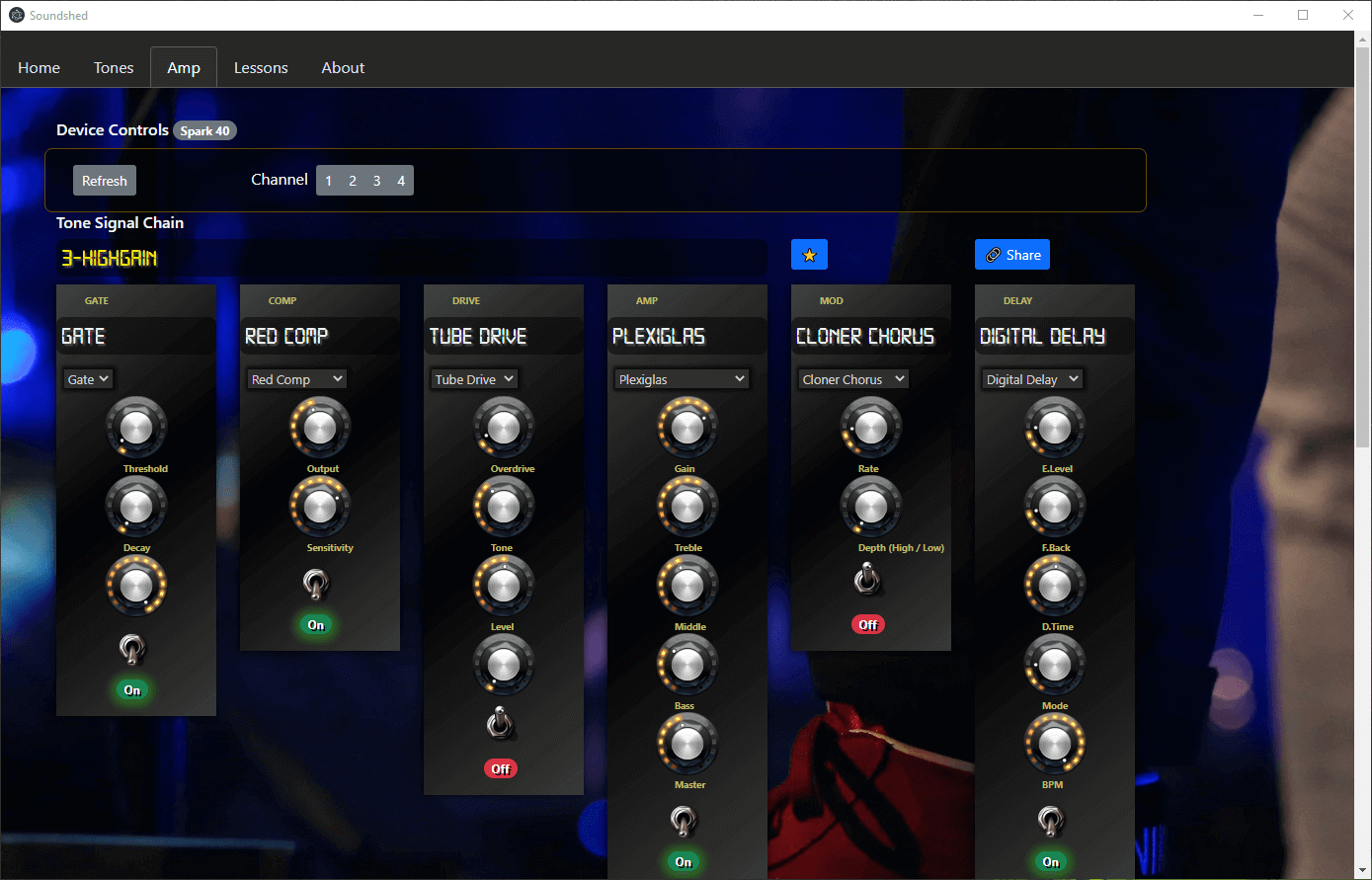Click the Digital Delay E.Level knob
The width and height of the screenshot is (1372, 880).
click(1055, 427)
